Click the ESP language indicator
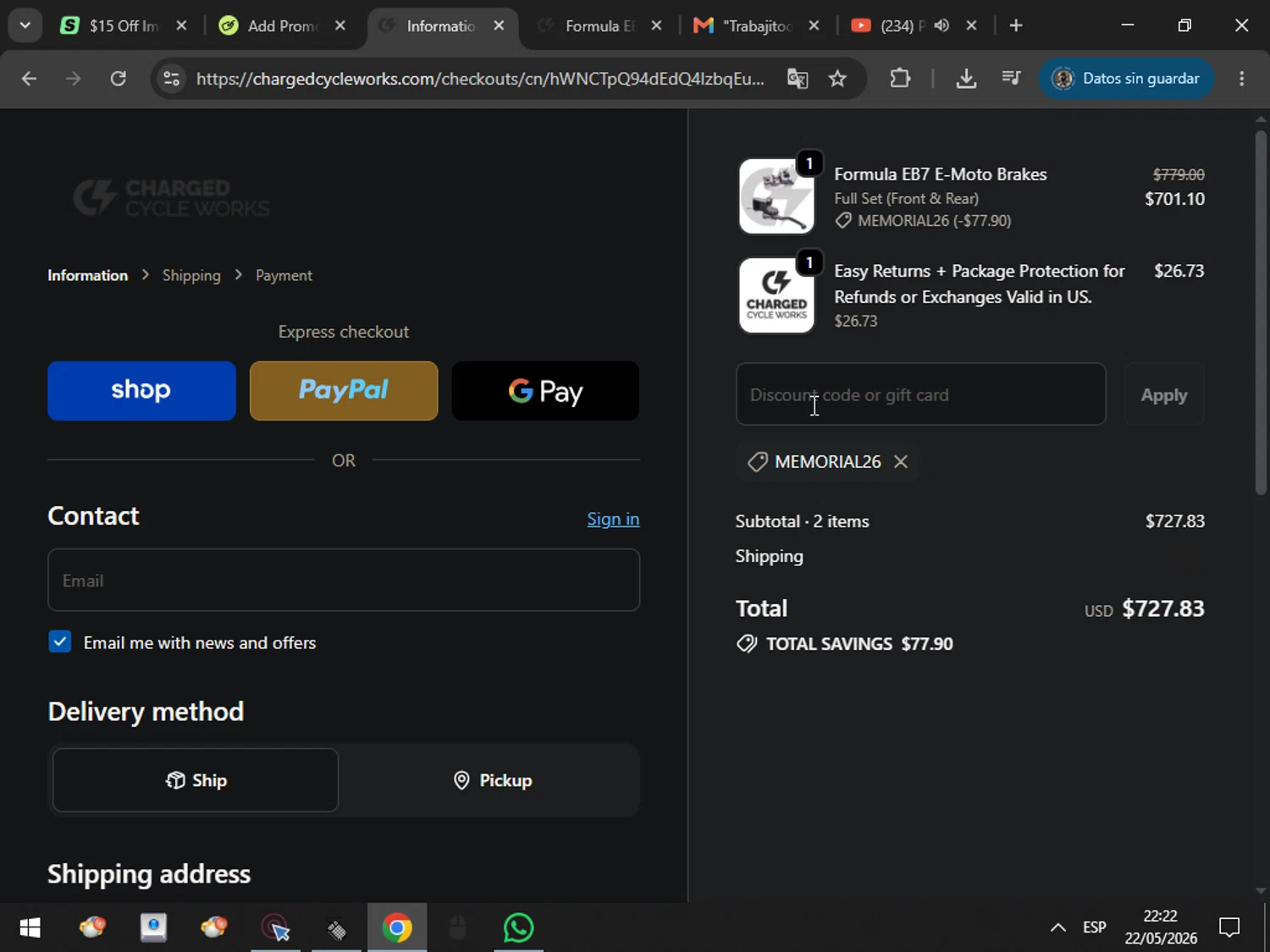The image size is (1270, 952). coord(1095,927)
